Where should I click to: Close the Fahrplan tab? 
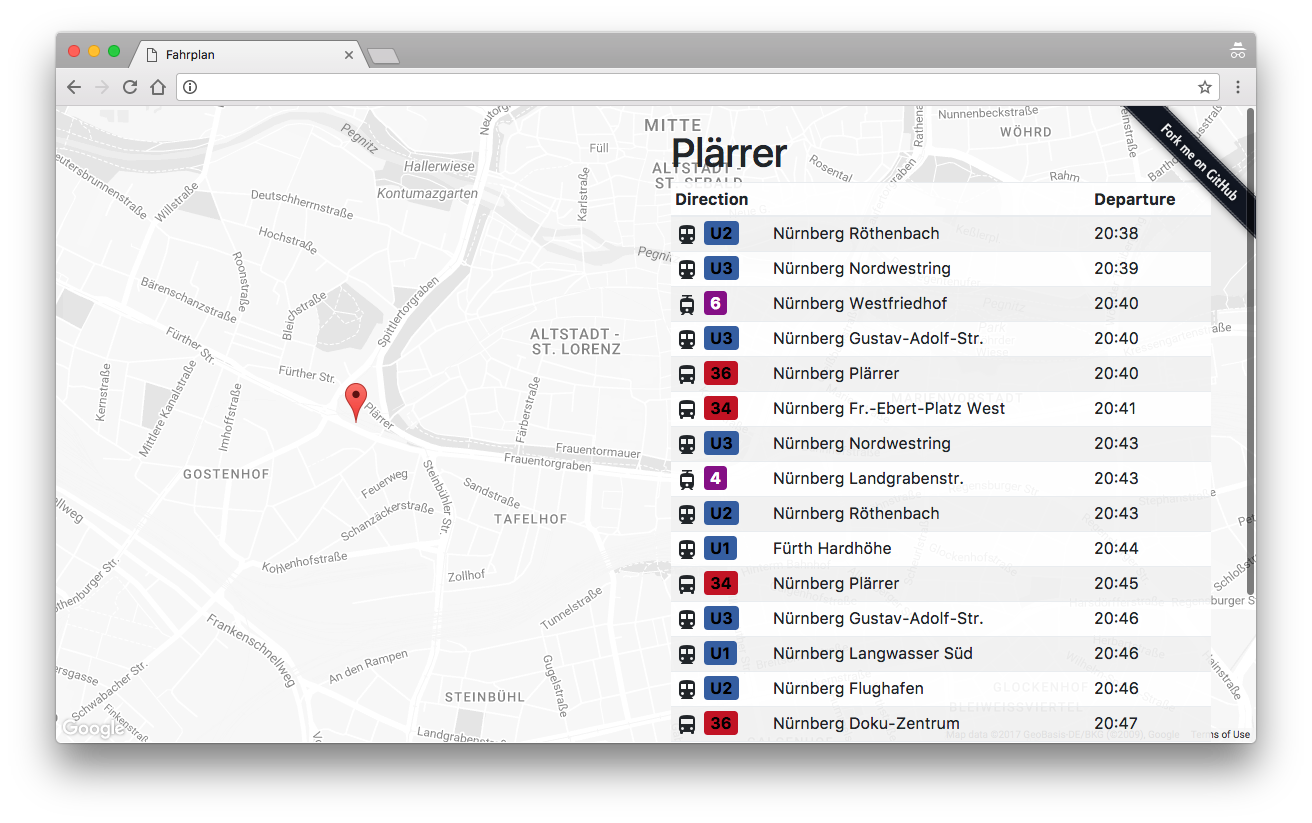coord(348,55)
